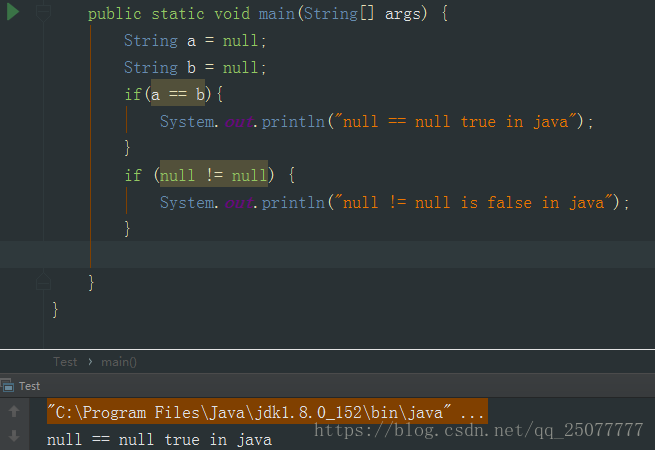This screenshot has width=655, height=450.
Task: Click the 'static' keyword in main declaration
Action: pyautogui.click(x=178, y=14)
